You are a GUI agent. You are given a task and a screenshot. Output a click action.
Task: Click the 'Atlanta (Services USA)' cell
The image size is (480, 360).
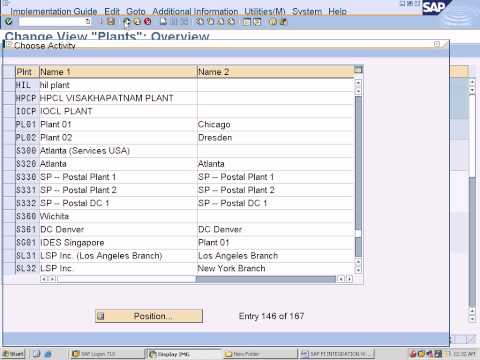[118, 151]
